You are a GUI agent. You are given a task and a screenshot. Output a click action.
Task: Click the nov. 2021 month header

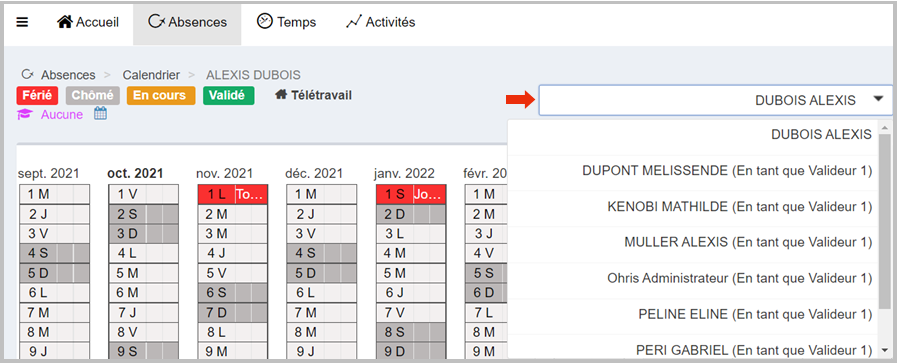coord(224,173)
